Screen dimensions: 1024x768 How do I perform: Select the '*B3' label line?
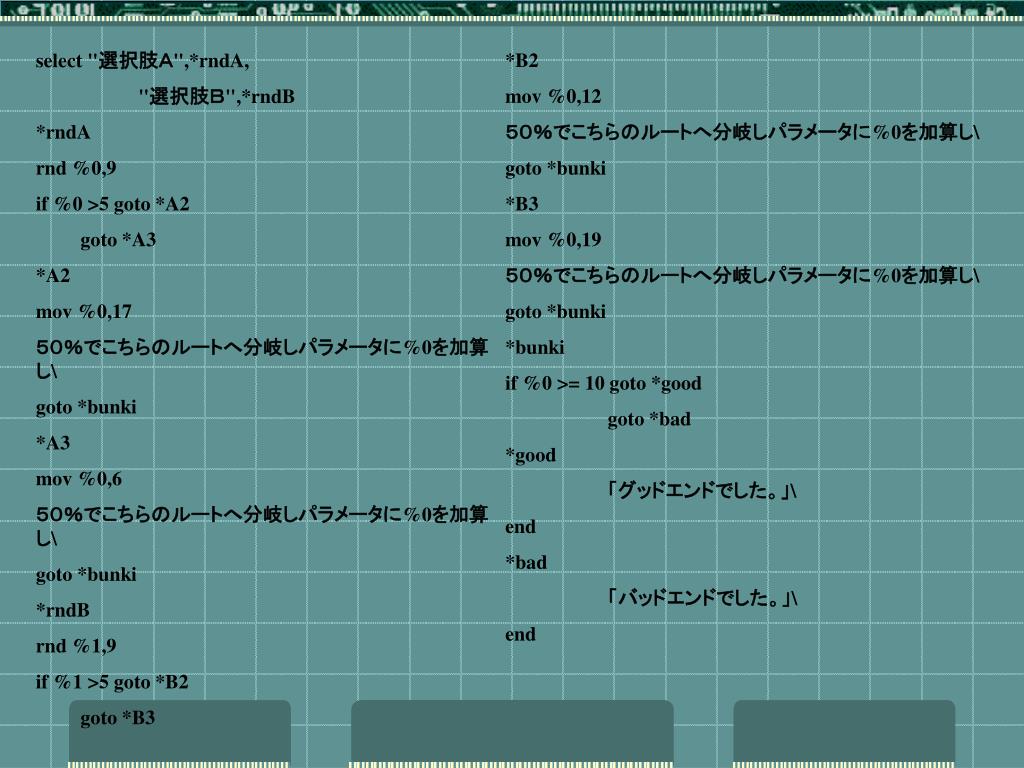522,204
